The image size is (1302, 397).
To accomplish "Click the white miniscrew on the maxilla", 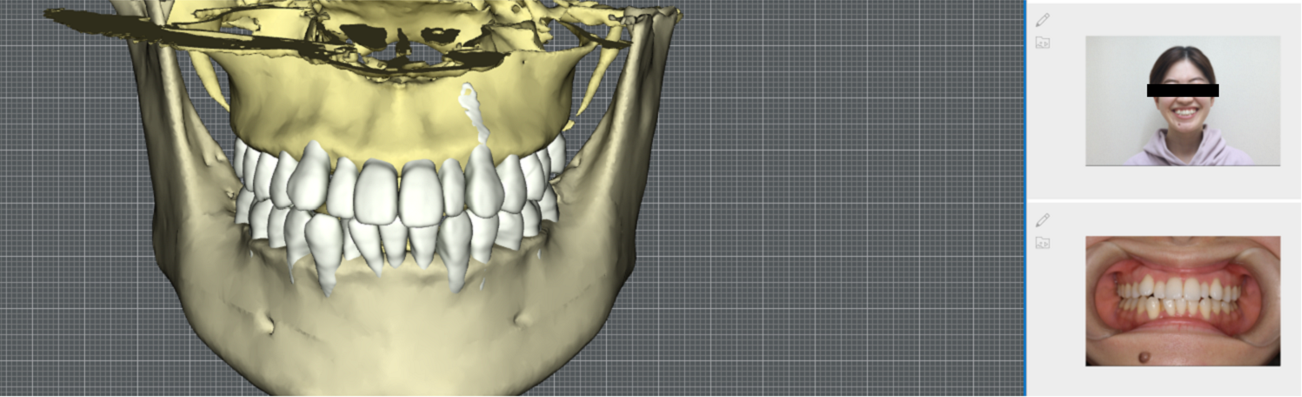I will tap(471, 114).
